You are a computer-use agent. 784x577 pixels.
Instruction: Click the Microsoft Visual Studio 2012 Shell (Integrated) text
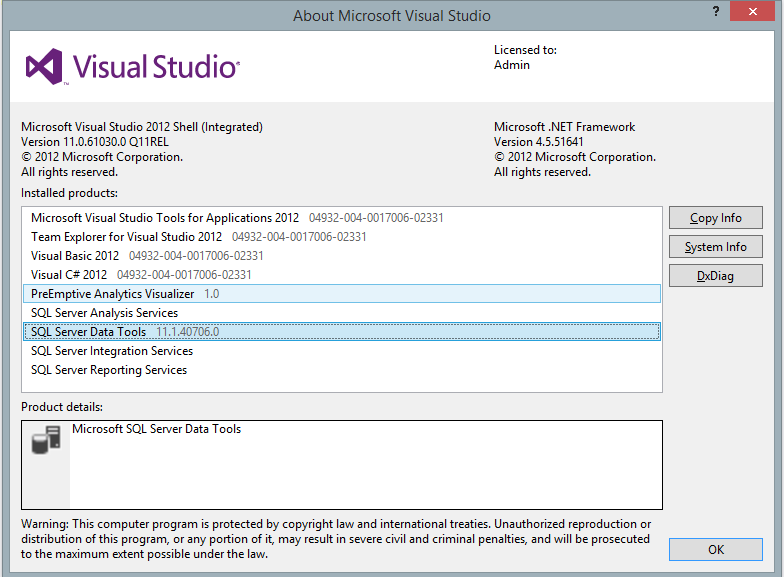pyautogui.click(x=142, y=127)
